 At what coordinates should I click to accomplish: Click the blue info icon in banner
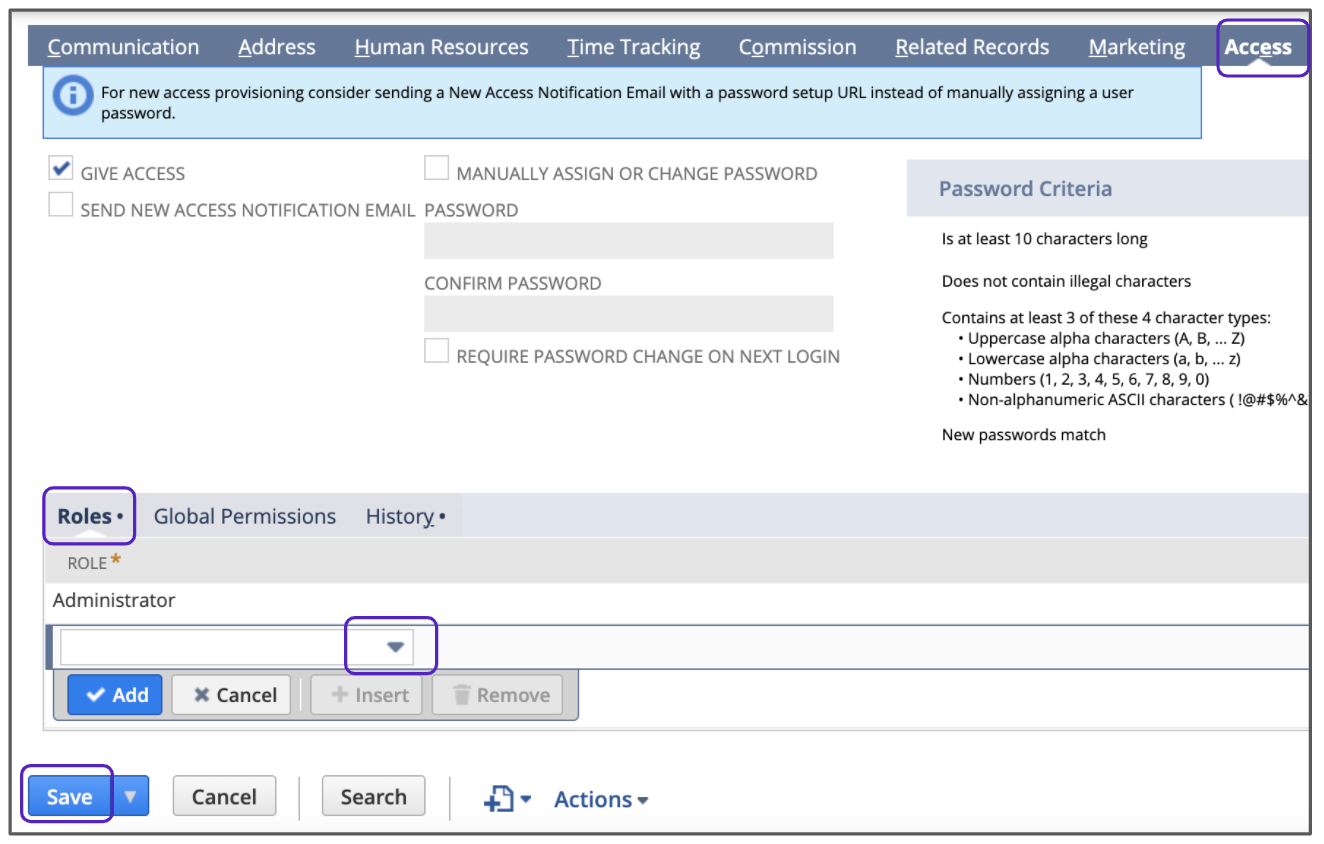pos(73,98)
